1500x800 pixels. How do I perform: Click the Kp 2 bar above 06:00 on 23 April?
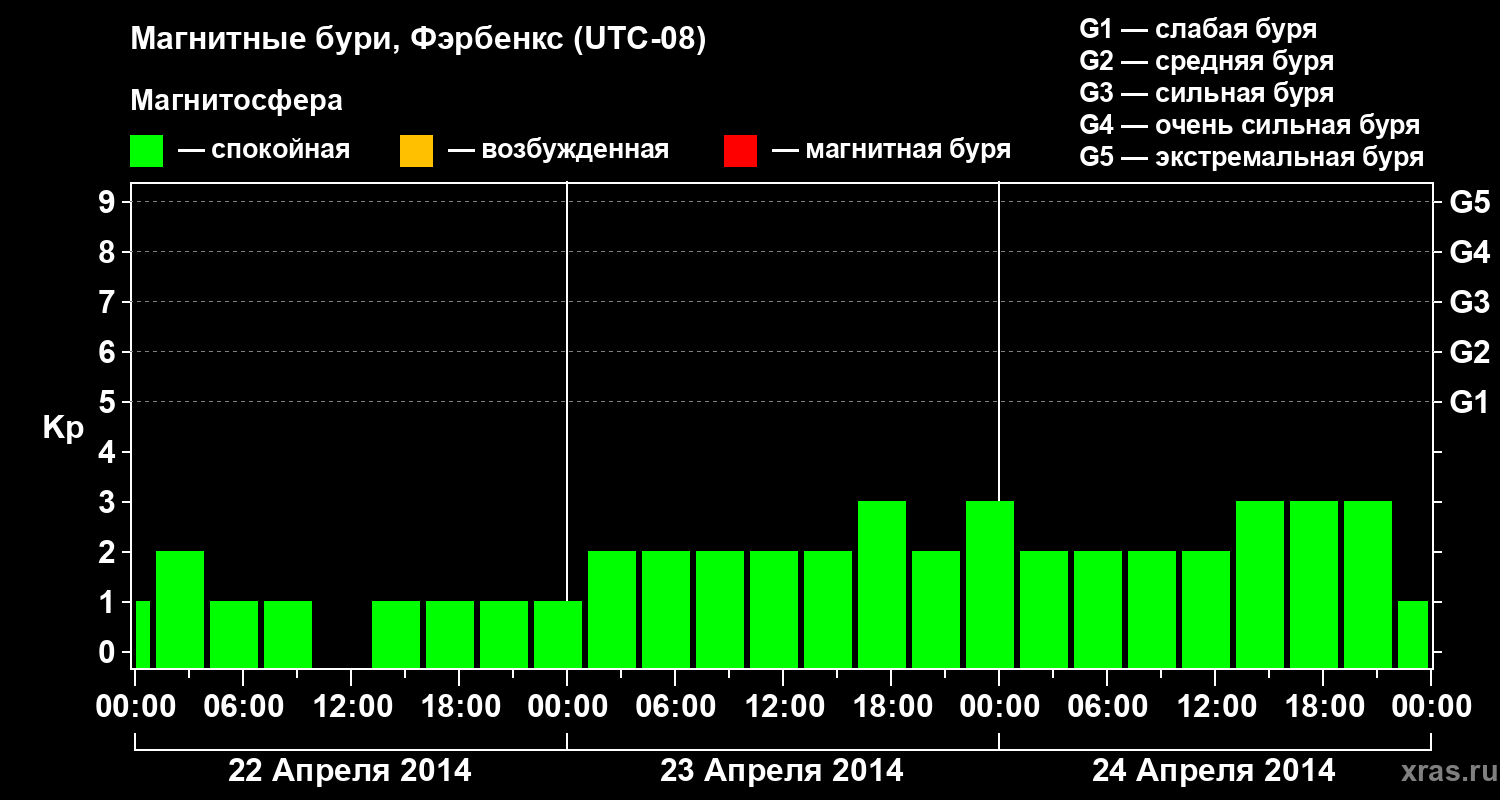(x=666, y=609)
